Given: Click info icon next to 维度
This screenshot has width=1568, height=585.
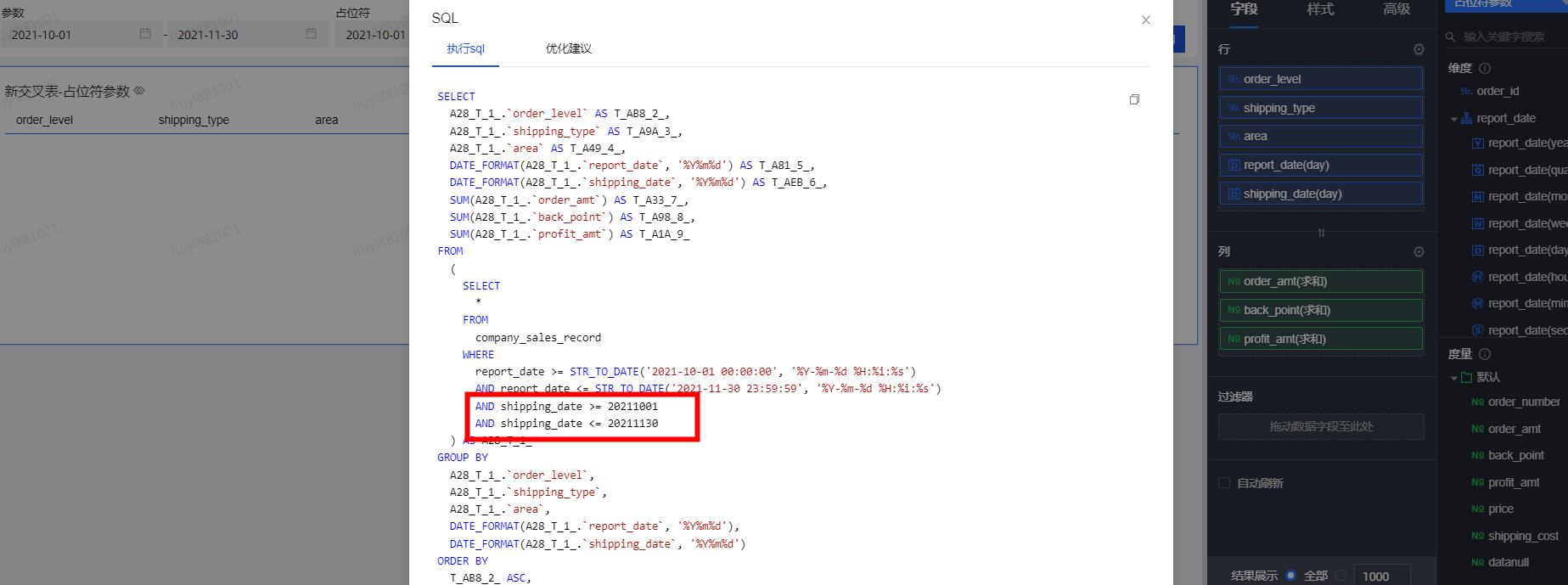Looking at the screenshot, I should 1485,68.
